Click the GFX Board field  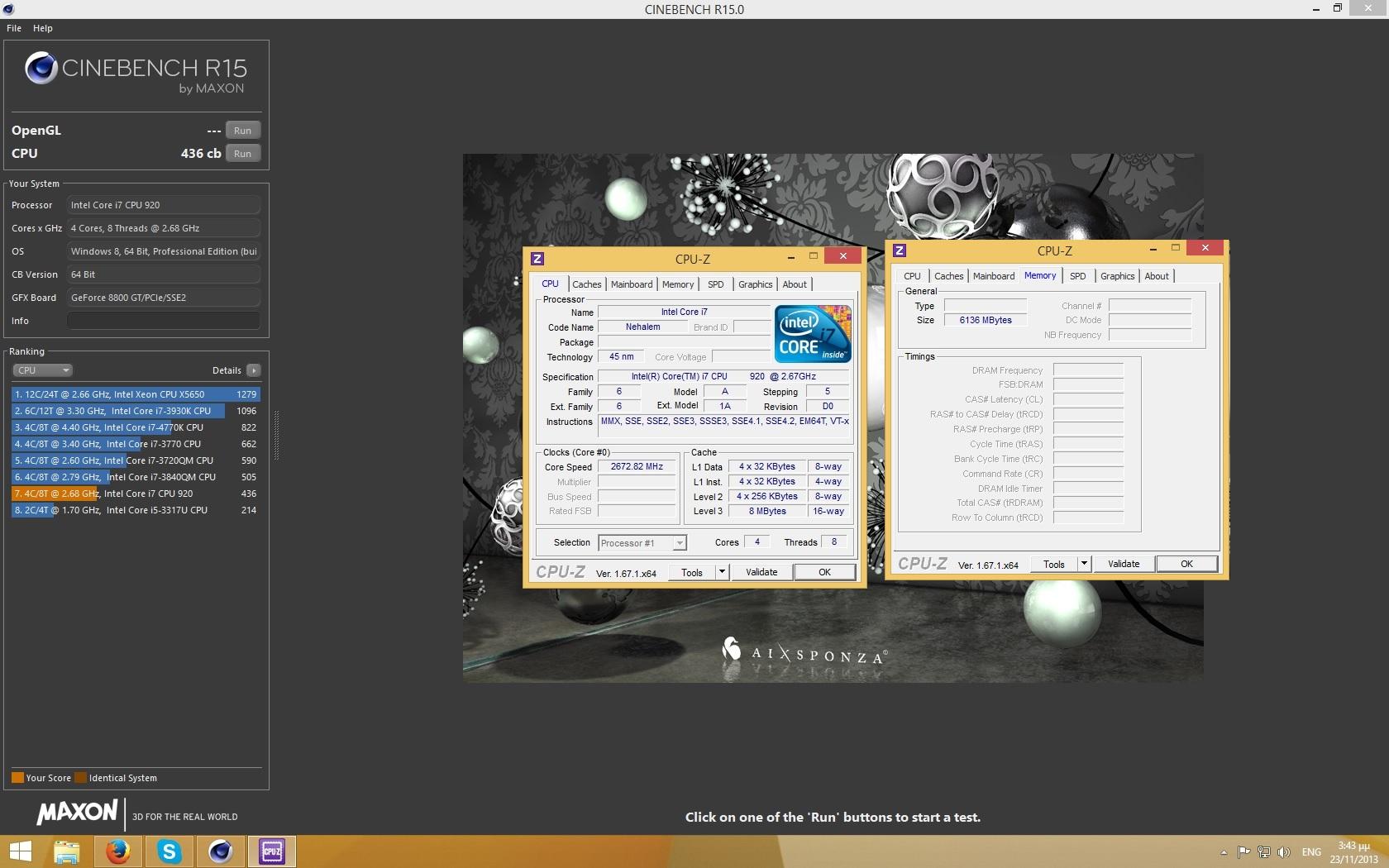click(164, 298)
